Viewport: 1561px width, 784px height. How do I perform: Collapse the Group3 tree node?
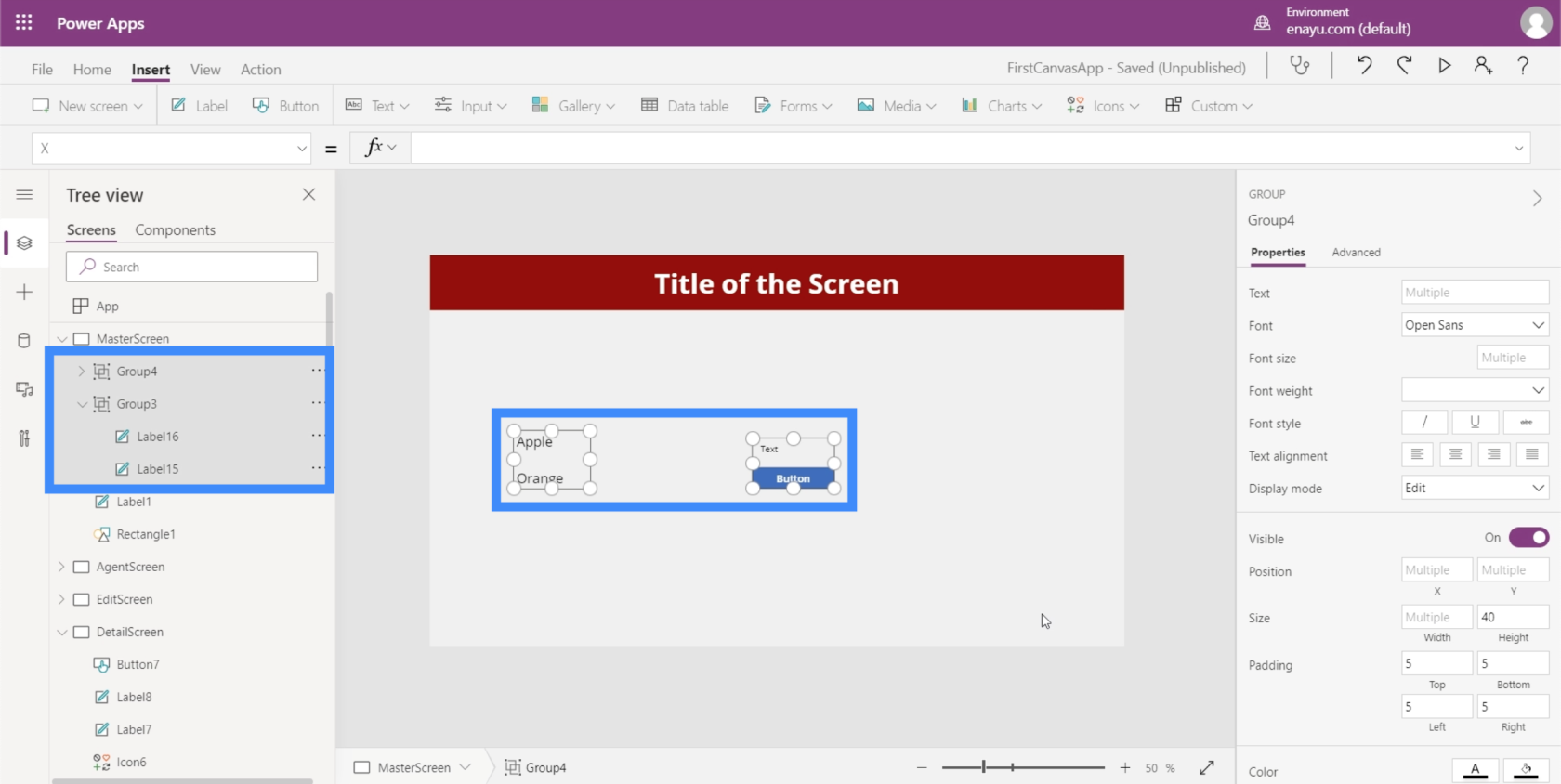pyautogui.click(x=81, y=404)
